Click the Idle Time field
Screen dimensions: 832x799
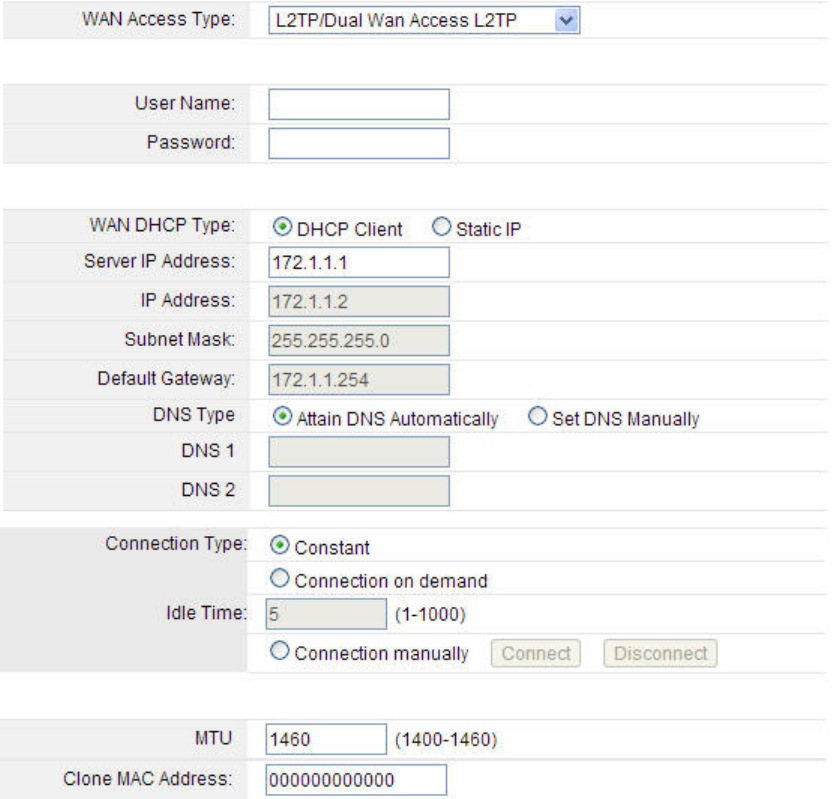[x=326, y=614]
